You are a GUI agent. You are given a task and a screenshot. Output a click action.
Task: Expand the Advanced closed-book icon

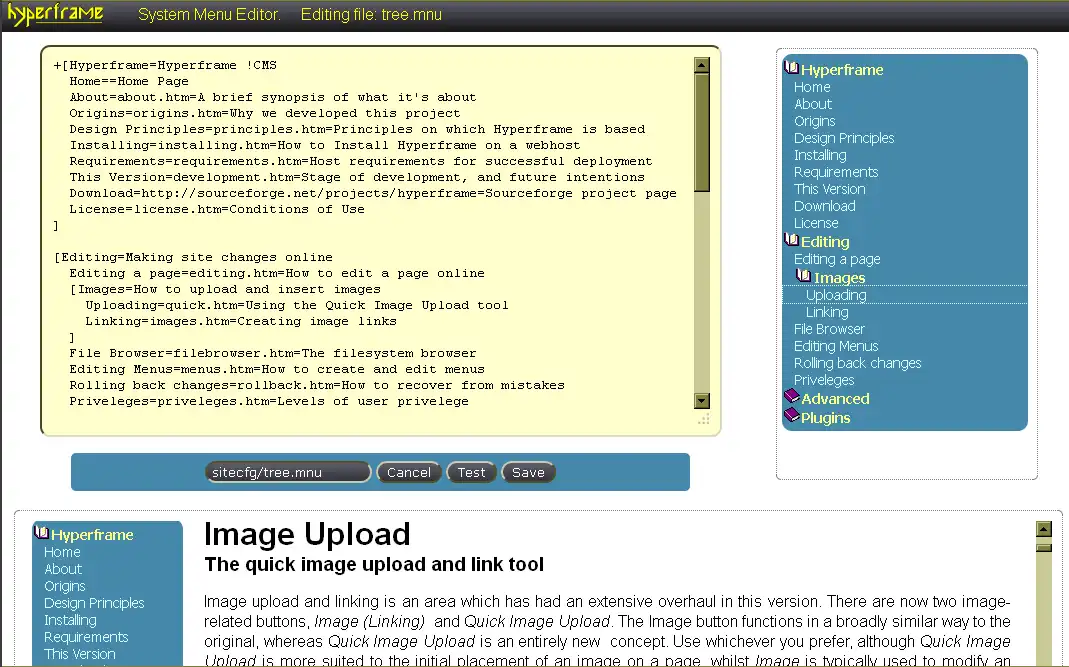click(x=792, y=397)
